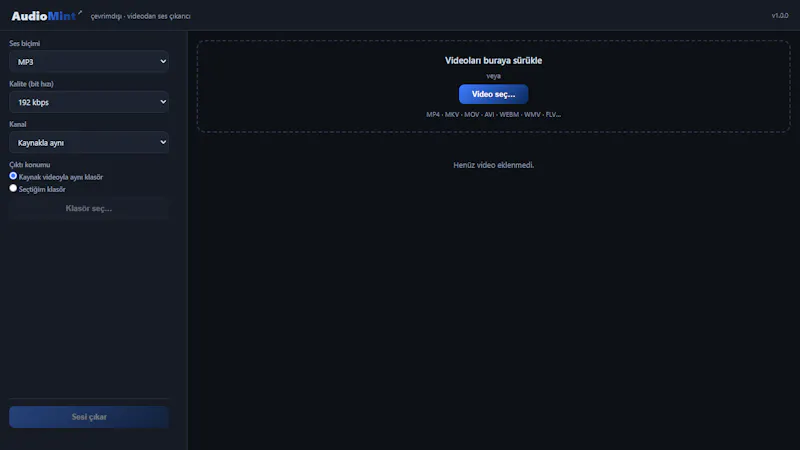Screen dimensions: 800x450
Task: Click the veya text in drop zone
Action: pos(493,76)
